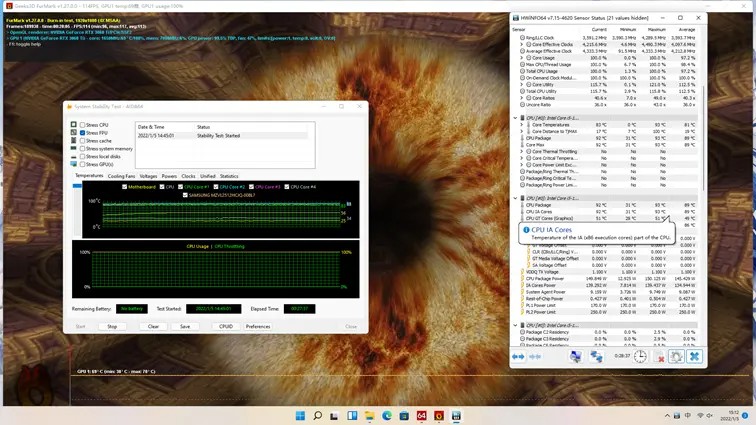Click the HWiNFO Current column header
This screenshot has width=756, height=425.
pos(599,29)
